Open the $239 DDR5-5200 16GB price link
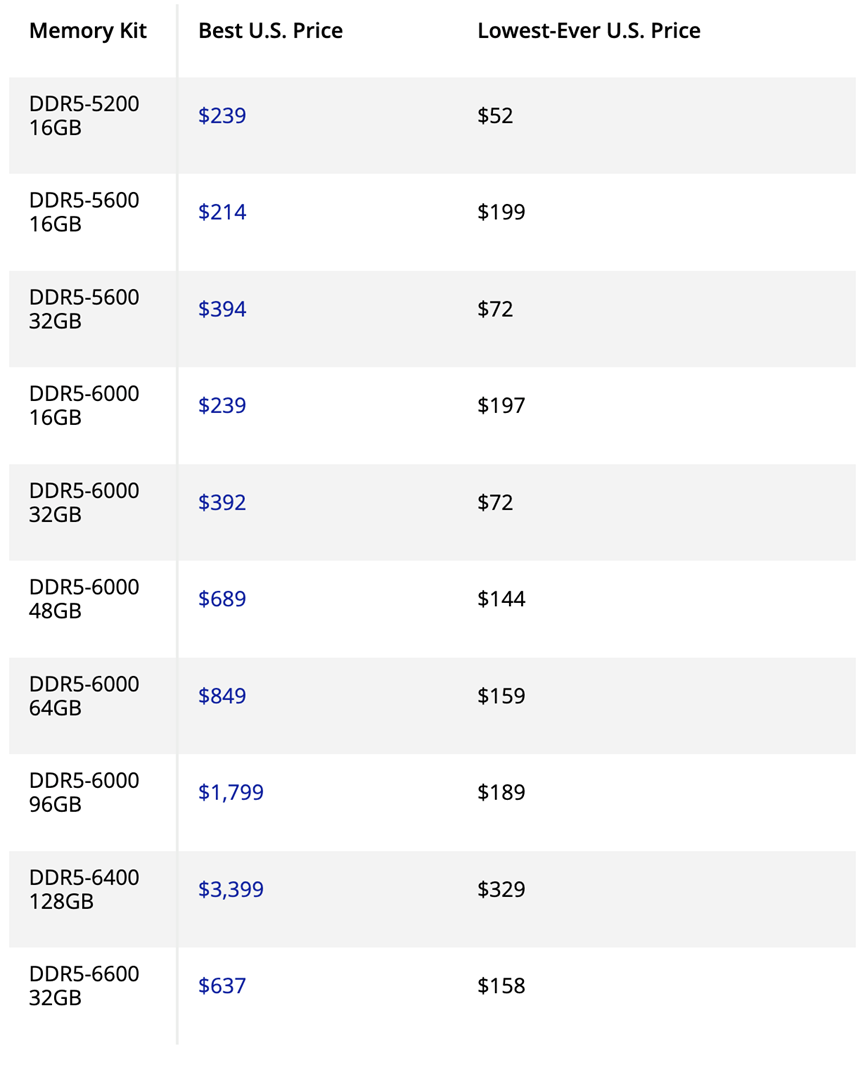Viewport: 865px width, 1065px height. (x=222, y=115)
